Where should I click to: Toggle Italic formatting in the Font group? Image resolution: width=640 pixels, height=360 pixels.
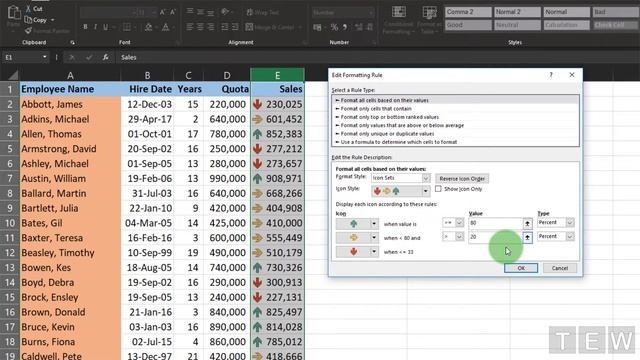tap(95, 27)
